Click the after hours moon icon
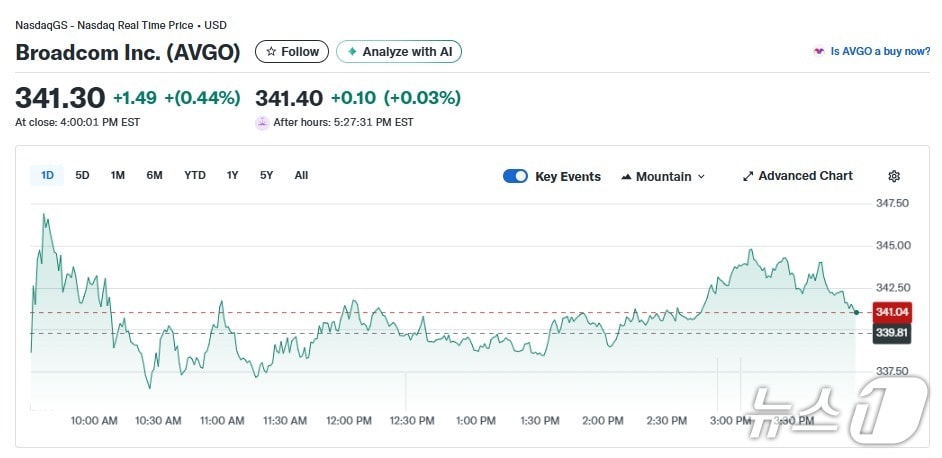The image size is (942, 458). tap(262, 123)
